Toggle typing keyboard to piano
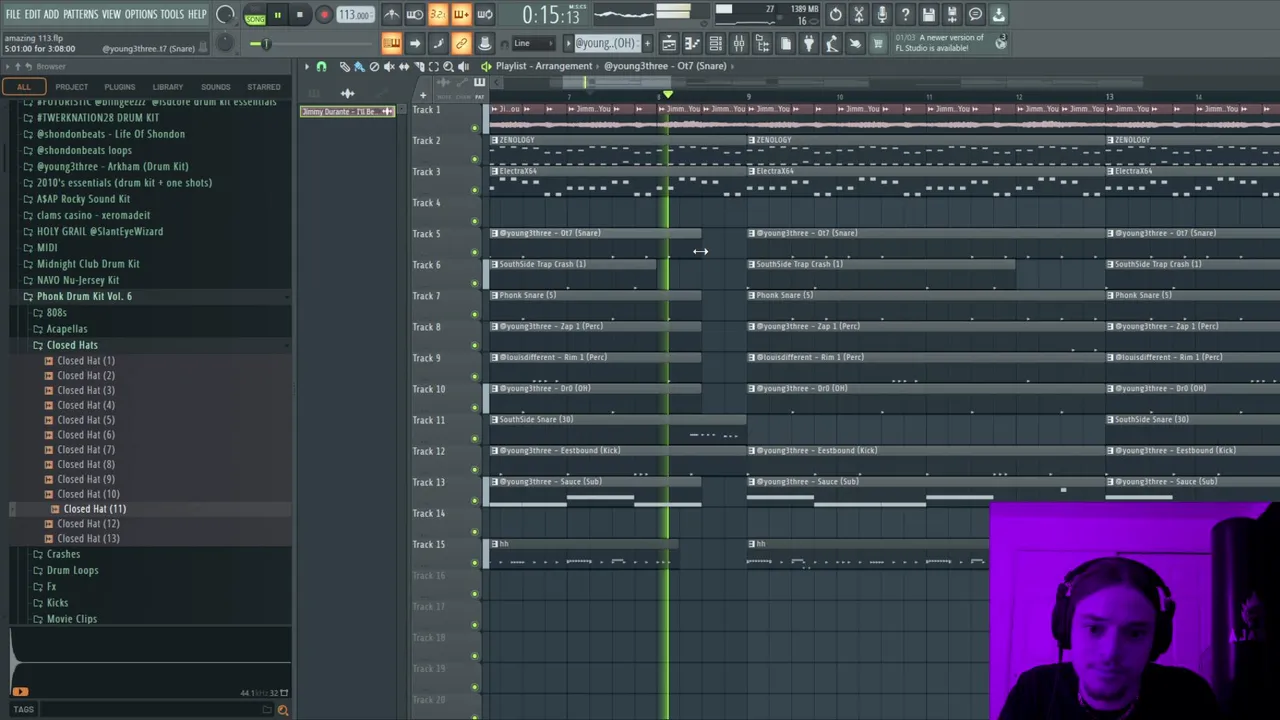Image resolution: width=1280 pixels, height=720 pixels. [x=391, y=43]
